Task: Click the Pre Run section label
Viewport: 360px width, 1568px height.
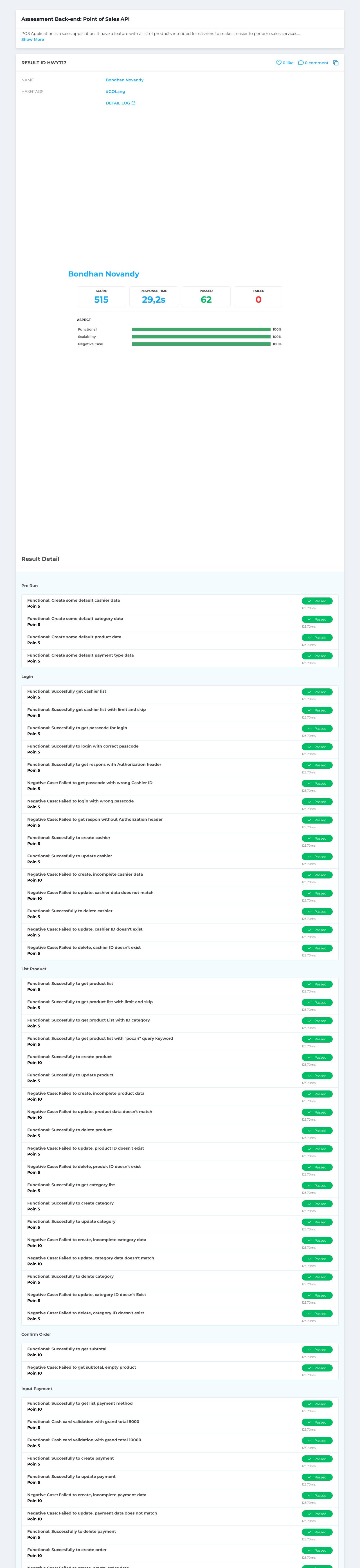Action: [x=29, y=586]
